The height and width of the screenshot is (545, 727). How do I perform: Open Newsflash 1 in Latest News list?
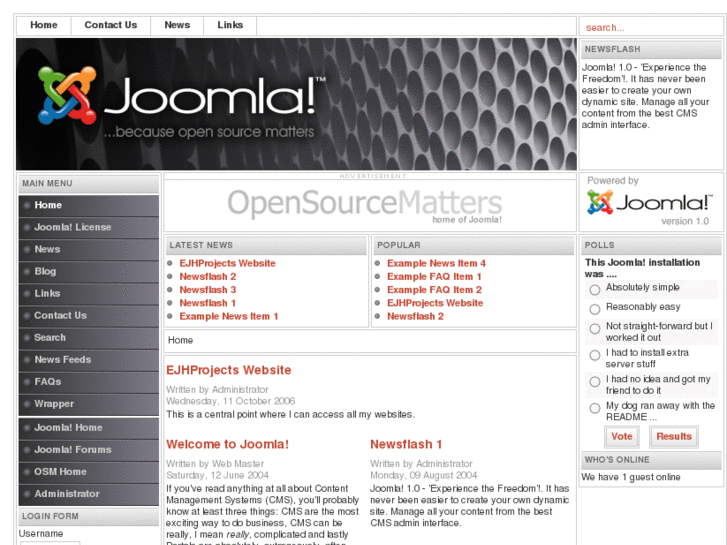208,303
